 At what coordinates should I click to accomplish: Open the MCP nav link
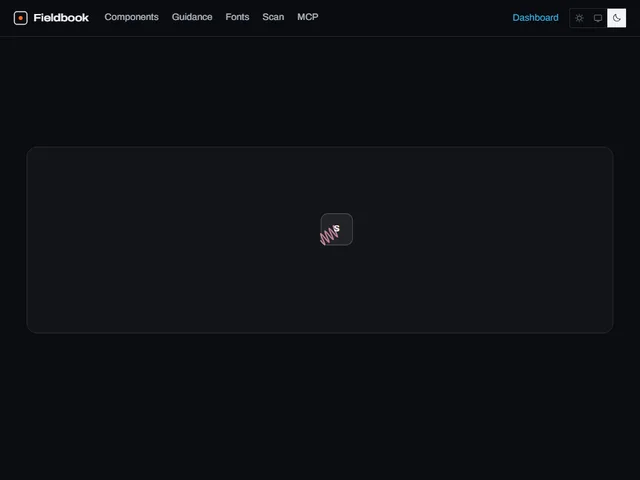308,17
